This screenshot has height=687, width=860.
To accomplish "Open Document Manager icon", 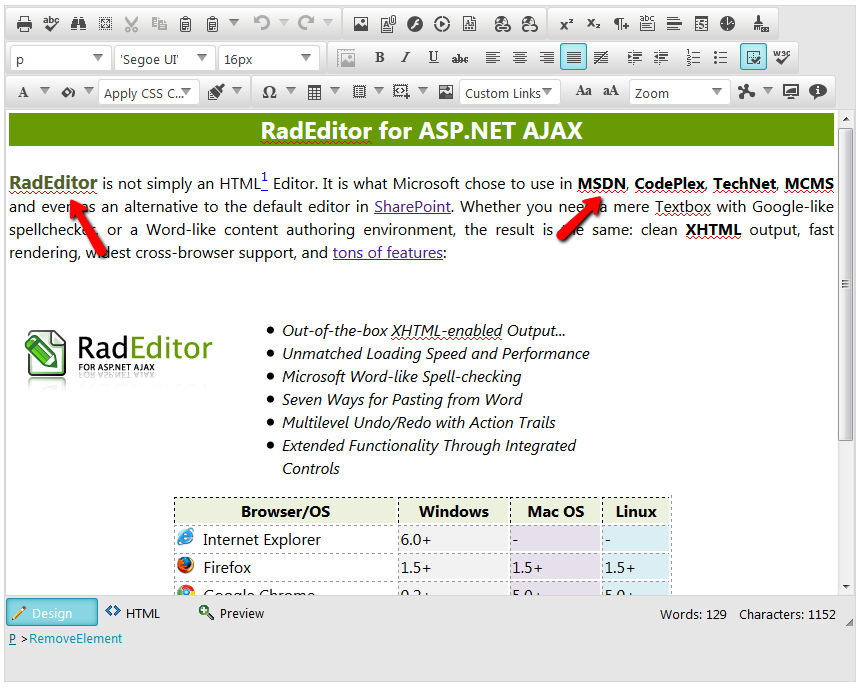I will click(x=388, y=24).
